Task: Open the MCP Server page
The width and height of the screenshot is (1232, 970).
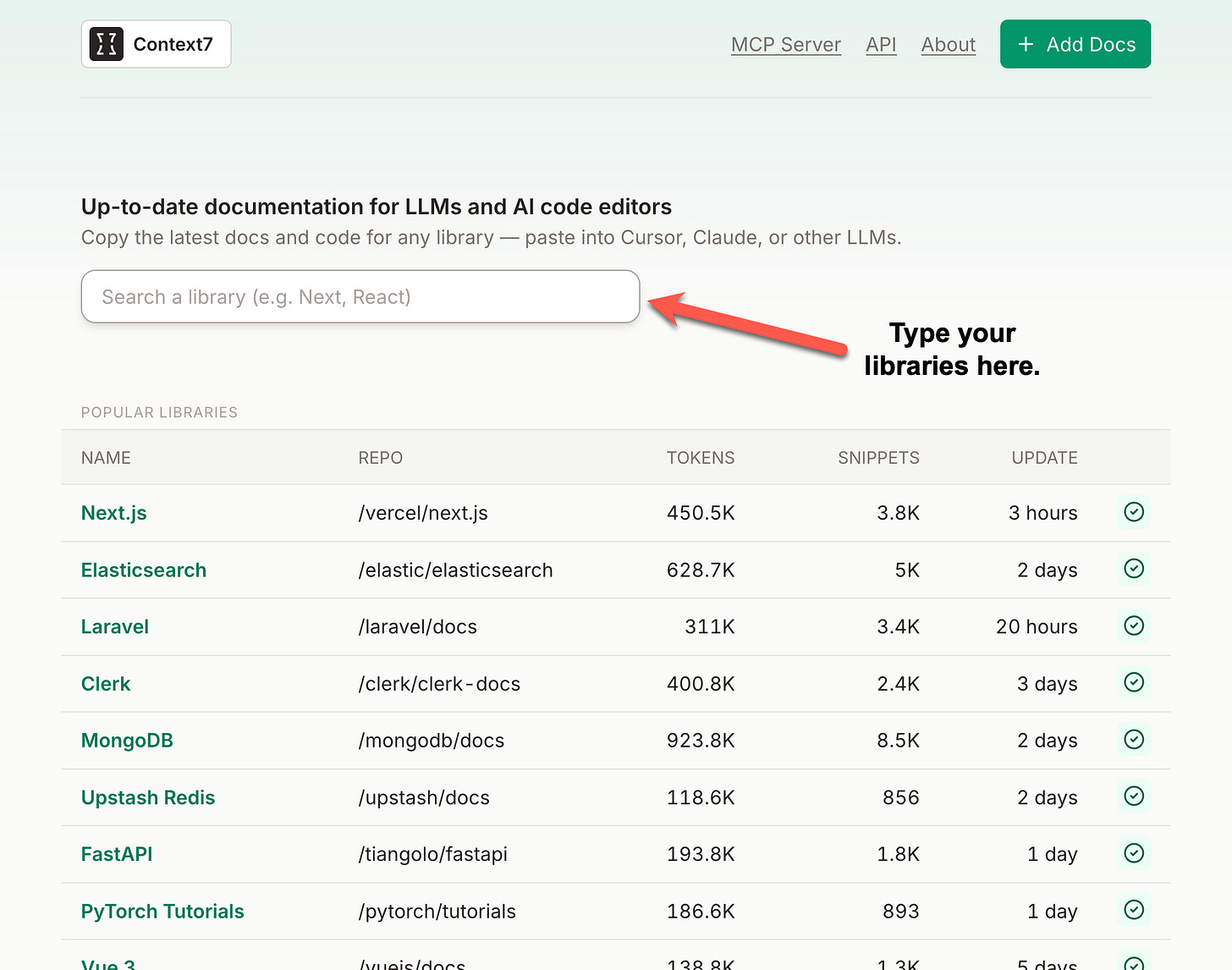Action: [x=786, y=45]
